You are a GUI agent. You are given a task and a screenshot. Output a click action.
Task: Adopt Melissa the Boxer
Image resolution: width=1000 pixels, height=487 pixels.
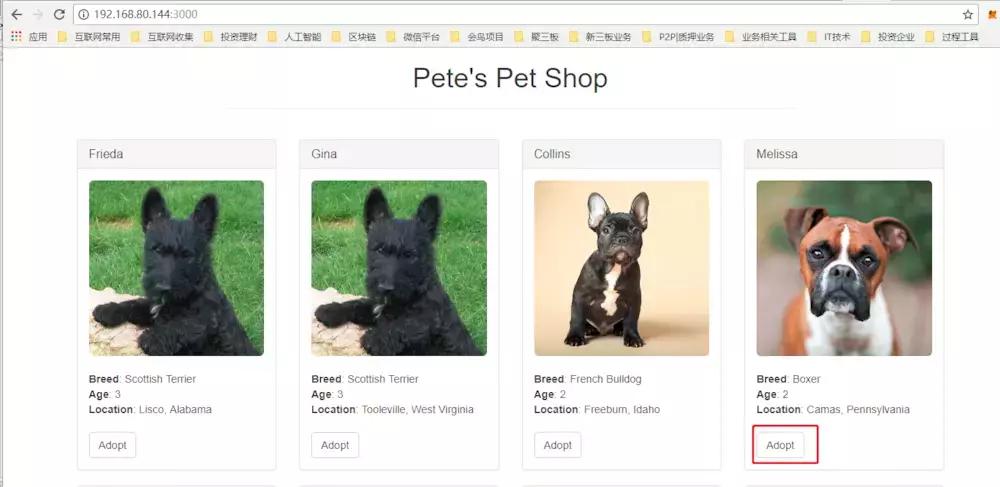[780, 445]
